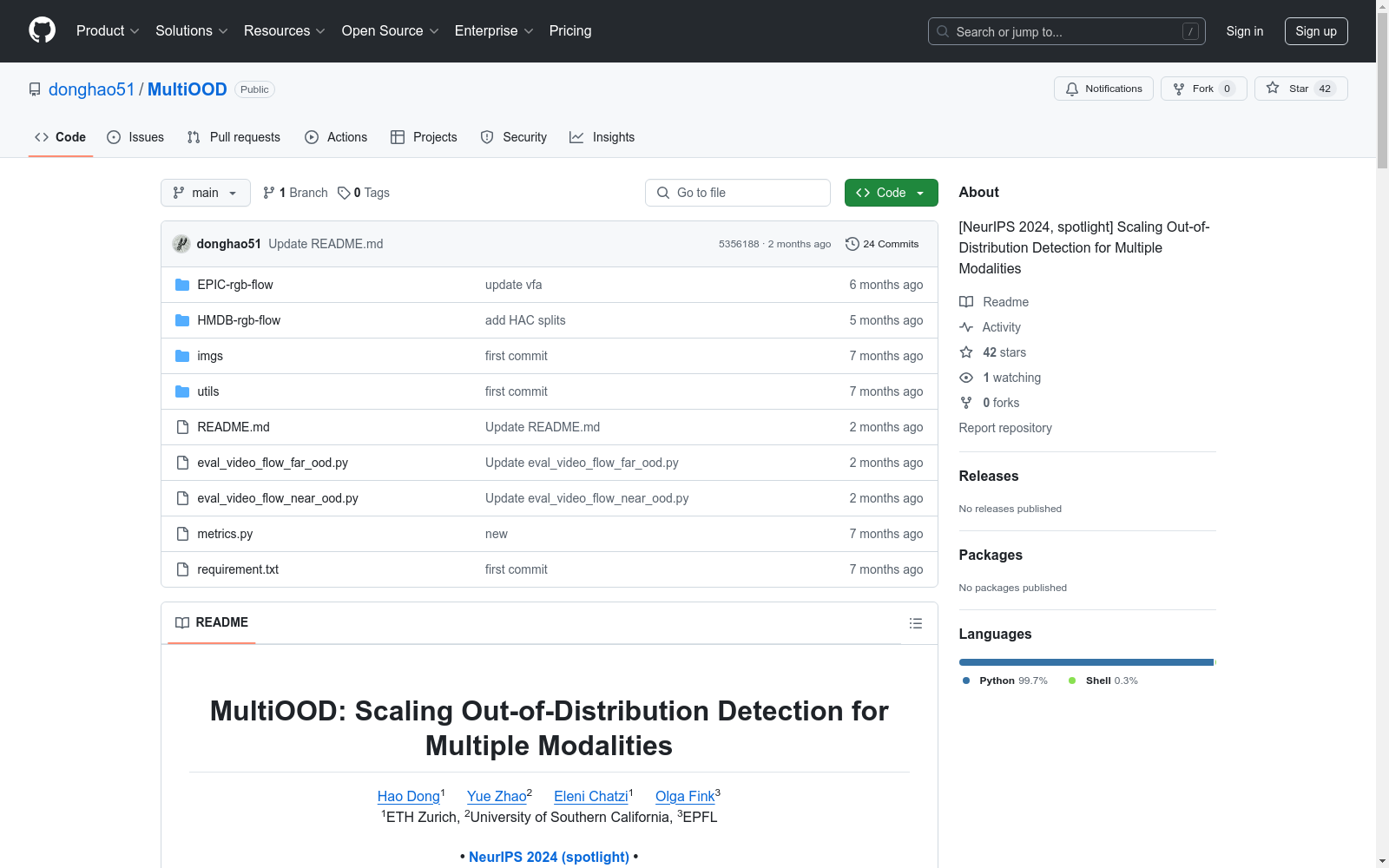This screenshot has width=1389, height=868.
Task: Click the Go to file search field
Action: tap(738, 193)
